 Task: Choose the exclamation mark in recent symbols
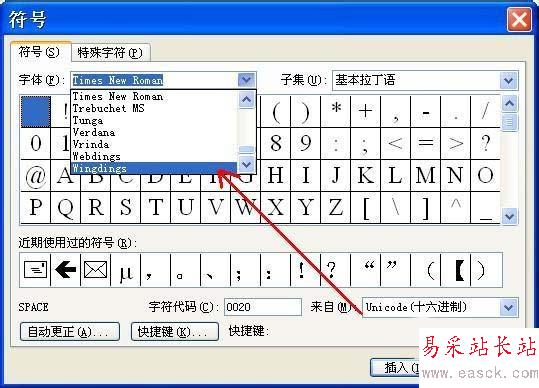coord(306,270)
